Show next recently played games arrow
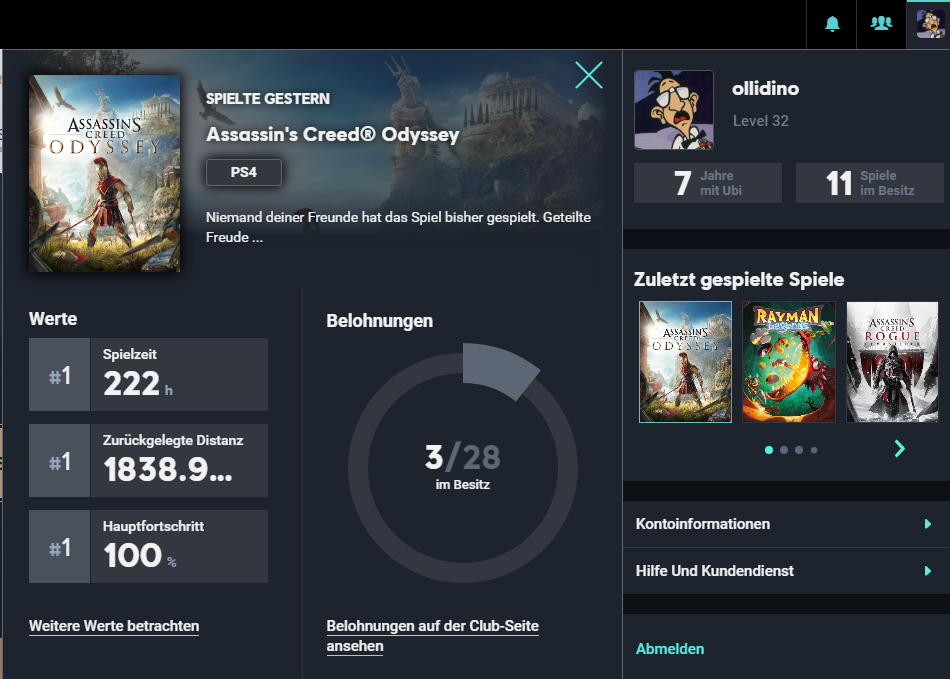 point(900,449)
